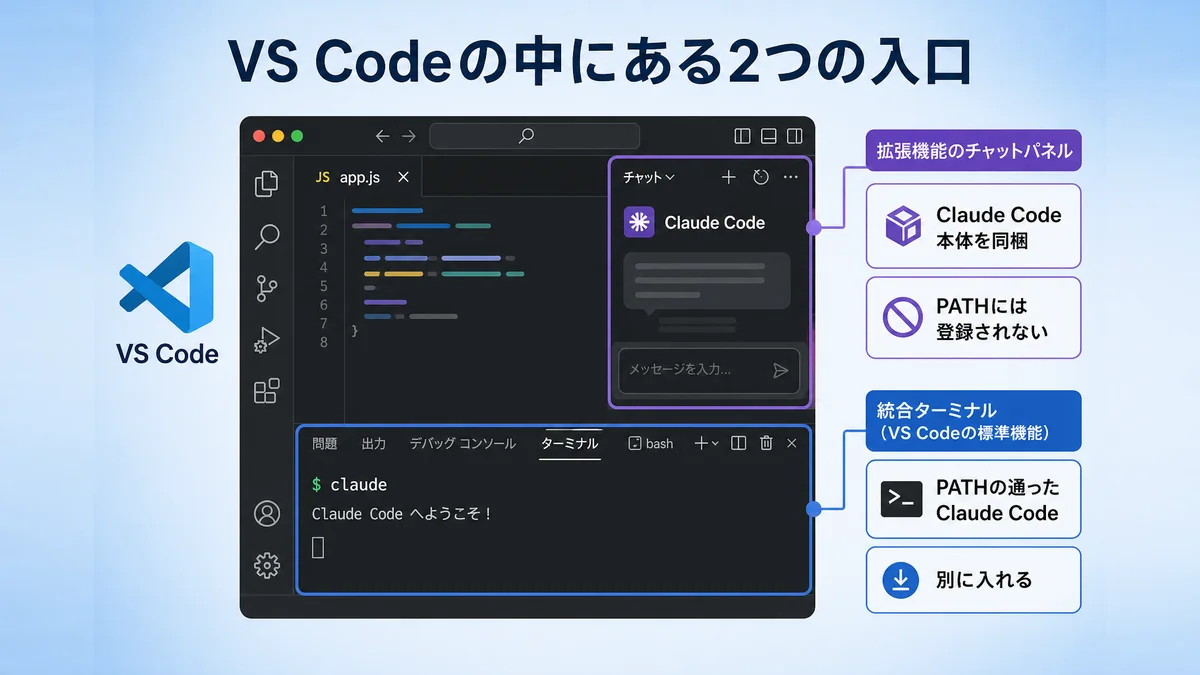Click 'Claude Code へようこそ！' terminal output
The width and height of the screenshot is (1200, 675).
click(402, 514)
